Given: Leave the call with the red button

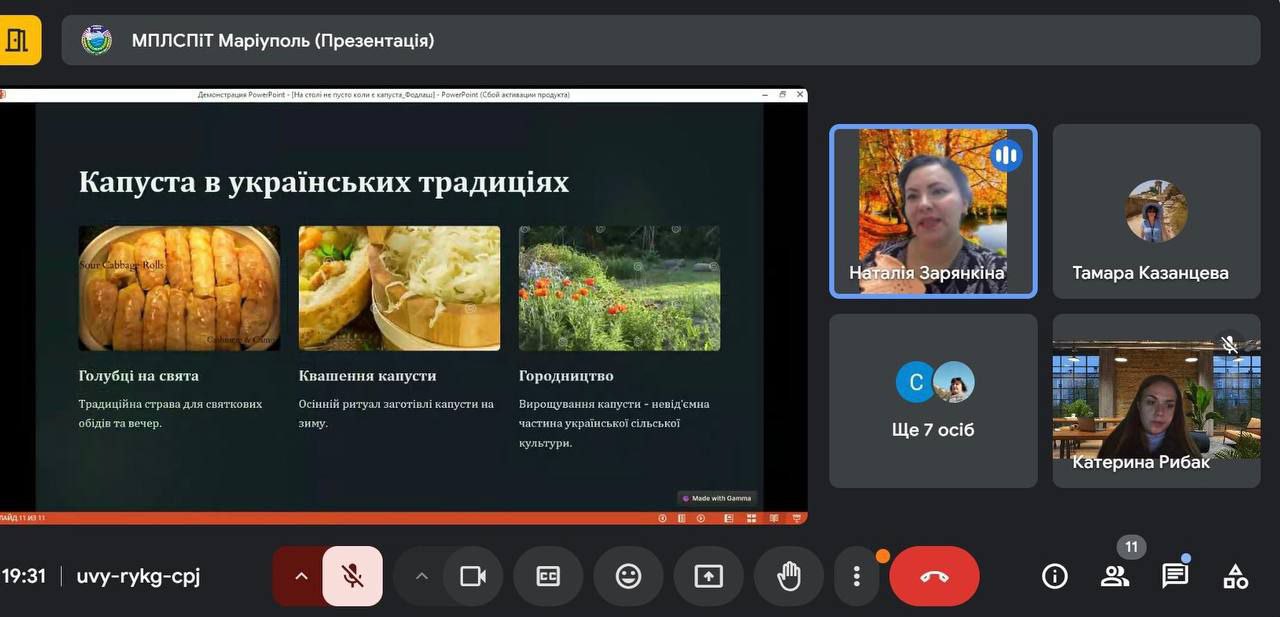Looking at the screenshot, I should [934, 576].
